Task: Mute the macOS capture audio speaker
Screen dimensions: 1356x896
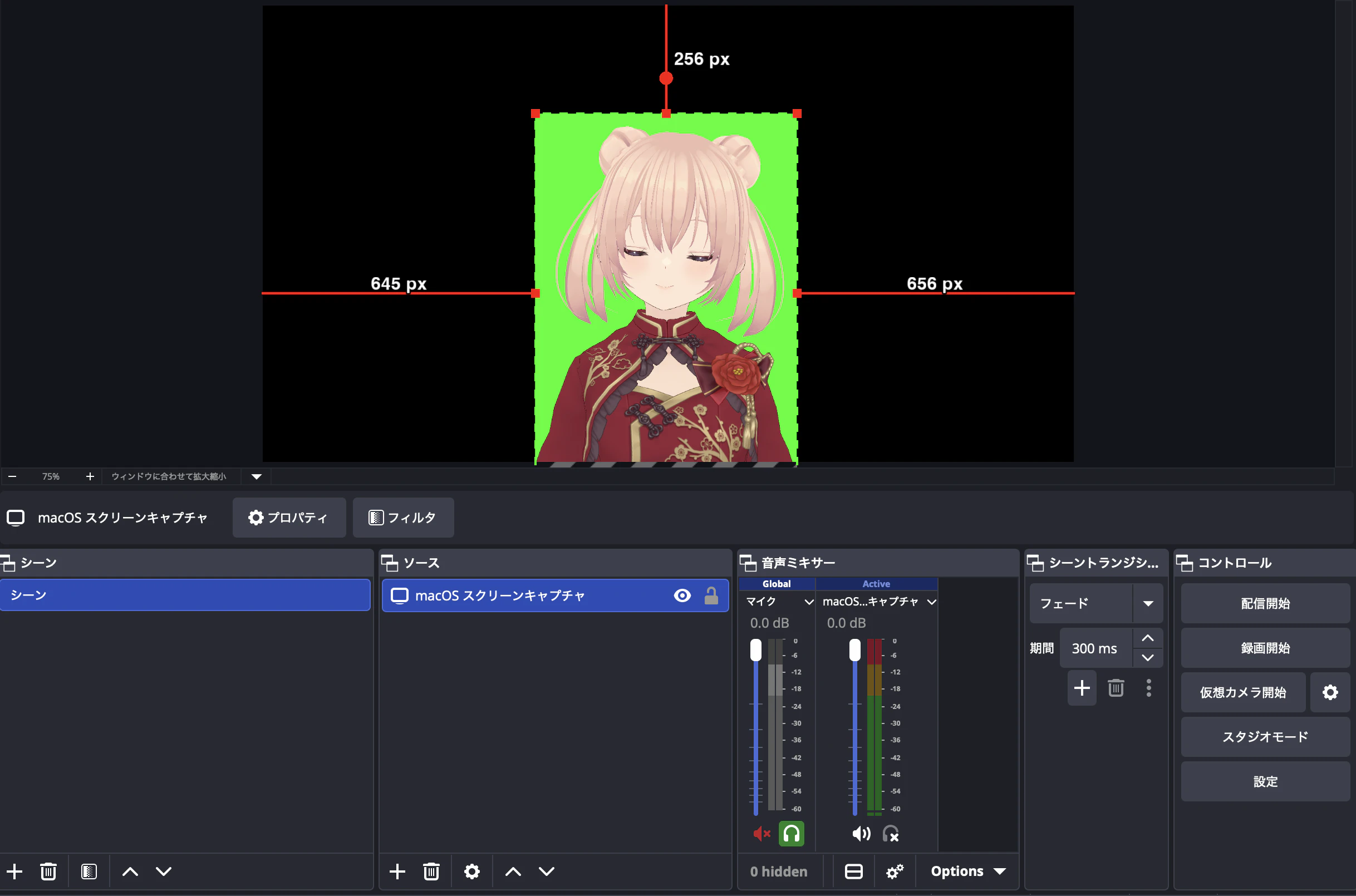Action: [861, 834]
